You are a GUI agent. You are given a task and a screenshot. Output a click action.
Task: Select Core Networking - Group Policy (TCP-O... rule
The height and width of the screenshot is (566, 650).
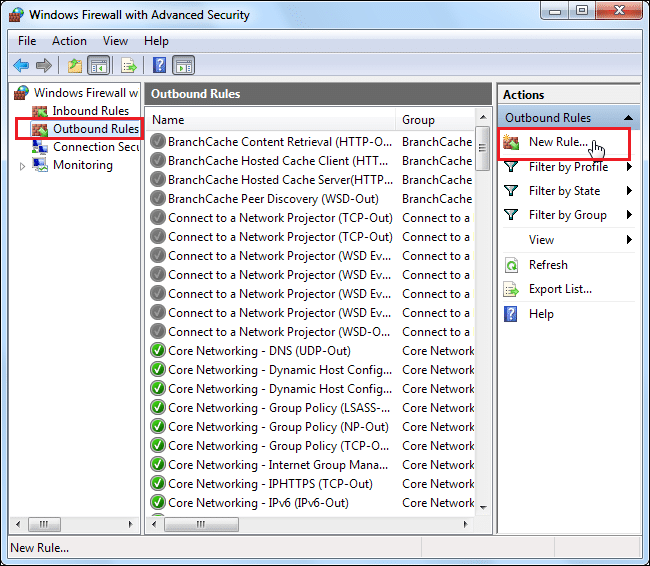click(312, 446)
